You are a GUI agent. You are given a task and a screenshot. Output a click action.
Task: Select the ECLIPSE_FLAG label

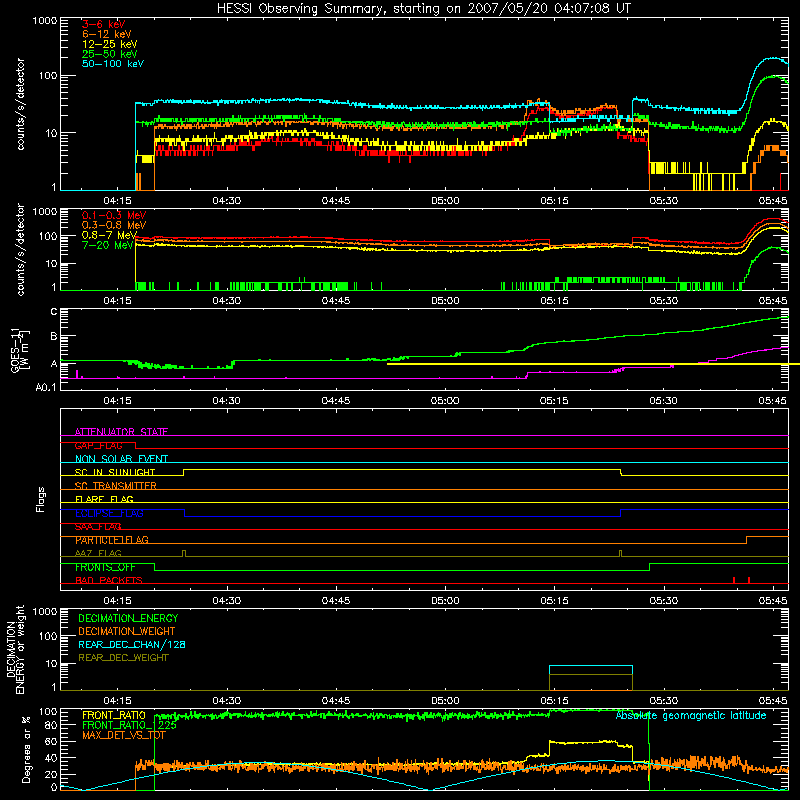tap(109, 513)
